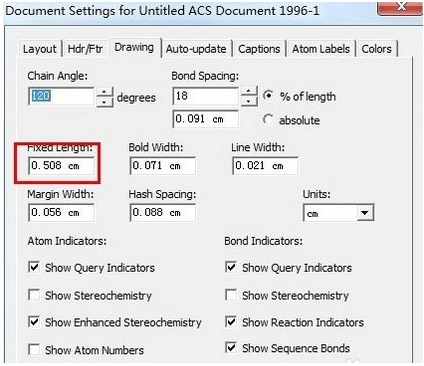Toggle Show Sequence Bonds checkbox
This screenshot has height=366, width=424.
coord(231,347)
